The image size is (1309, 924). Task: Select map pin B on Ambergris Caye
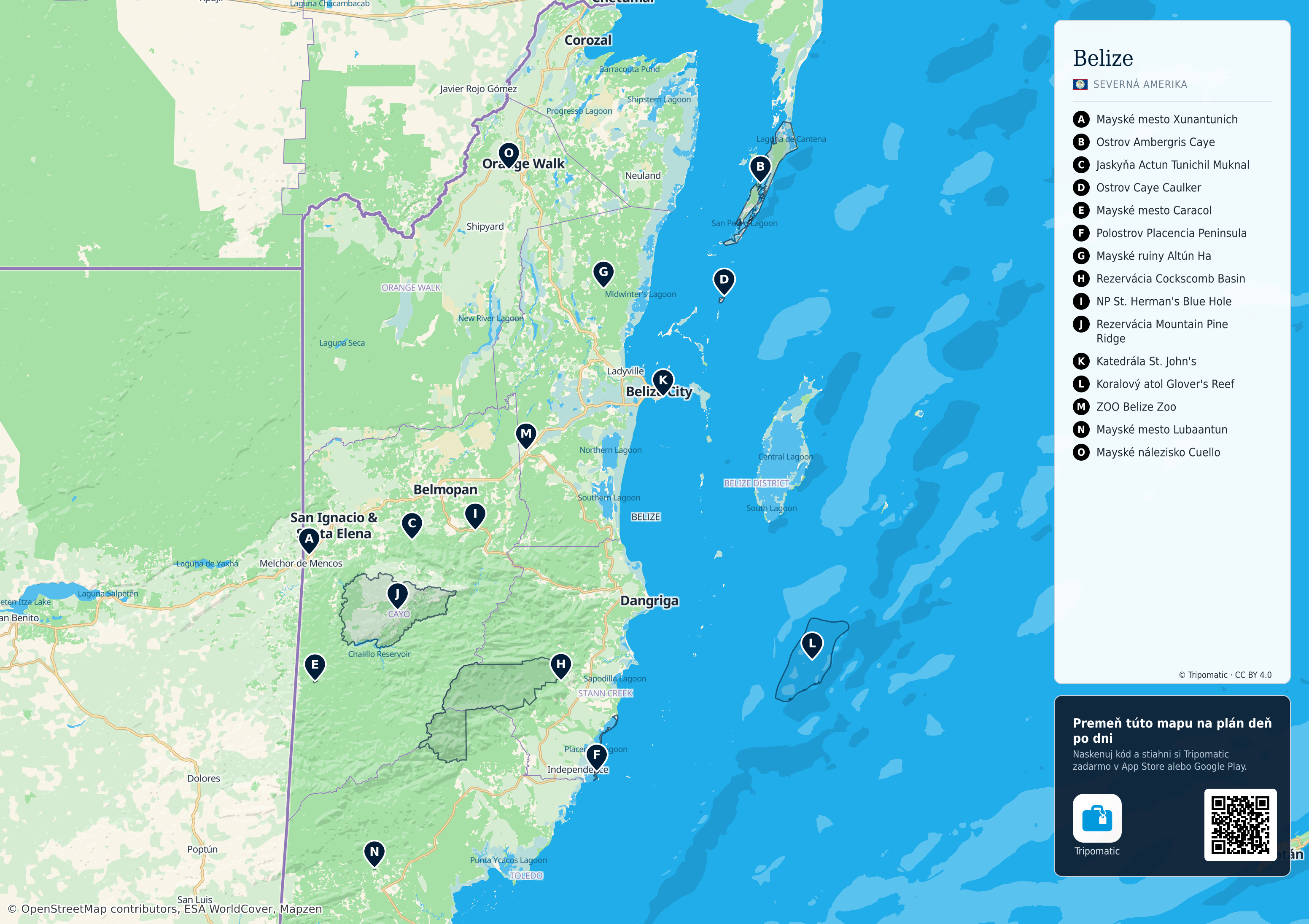coord(760,168)
